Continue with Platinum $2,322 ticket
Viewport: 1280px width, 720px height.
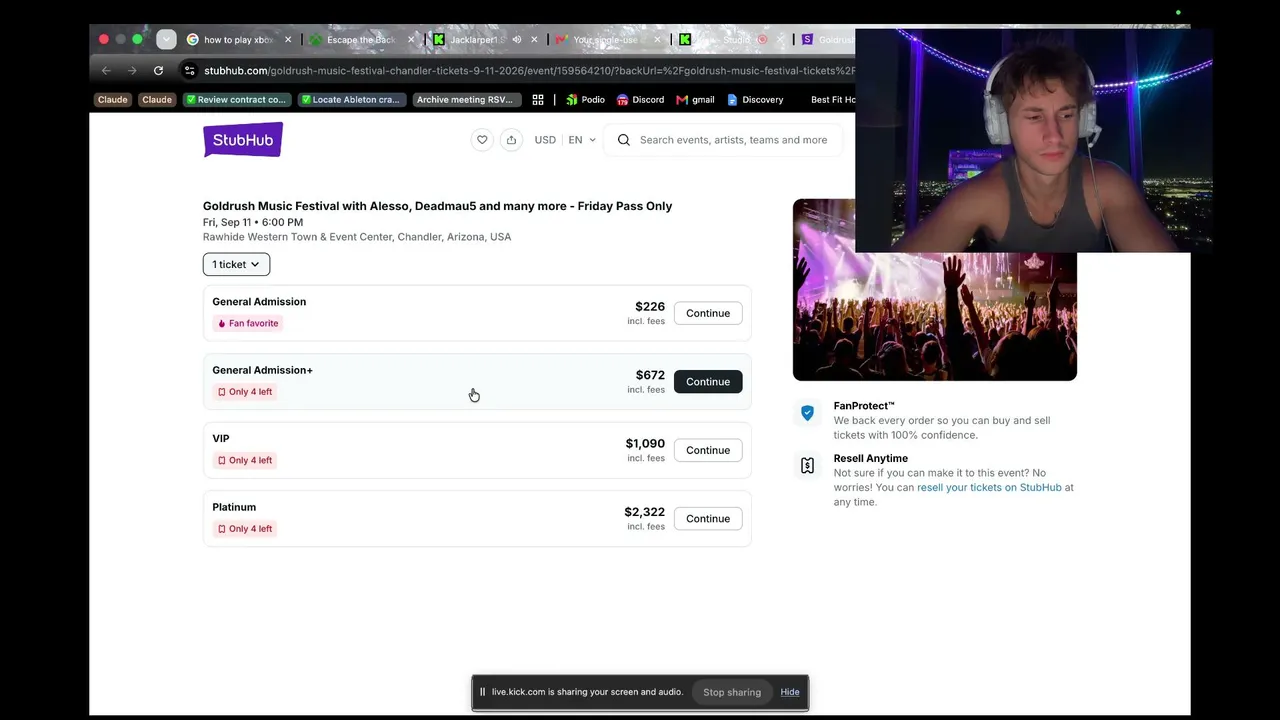coord(708,519)
